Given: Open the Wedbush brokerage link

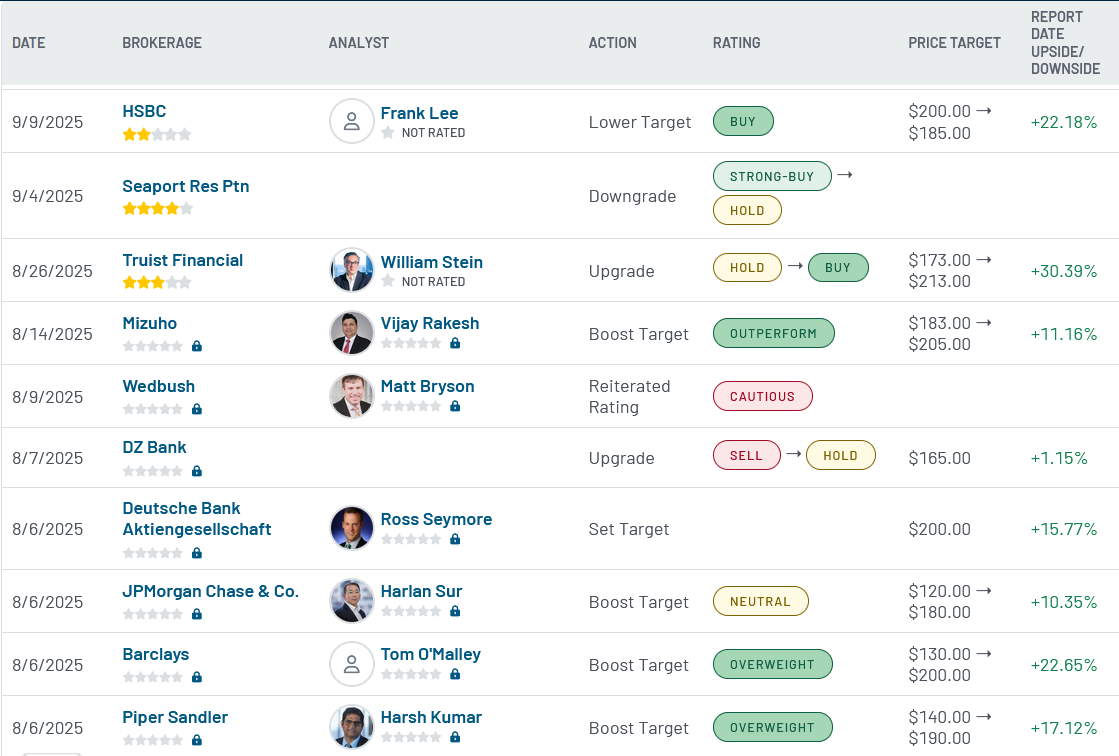Looking at the screenshot, I should coord(158,386).
